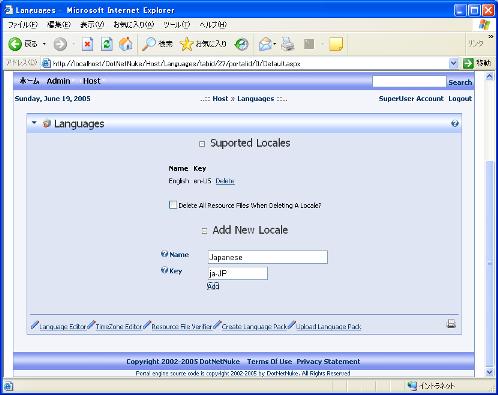Click the Home portal menu item
This screenshot has width=498, height=395.
(x=29, y=81)
